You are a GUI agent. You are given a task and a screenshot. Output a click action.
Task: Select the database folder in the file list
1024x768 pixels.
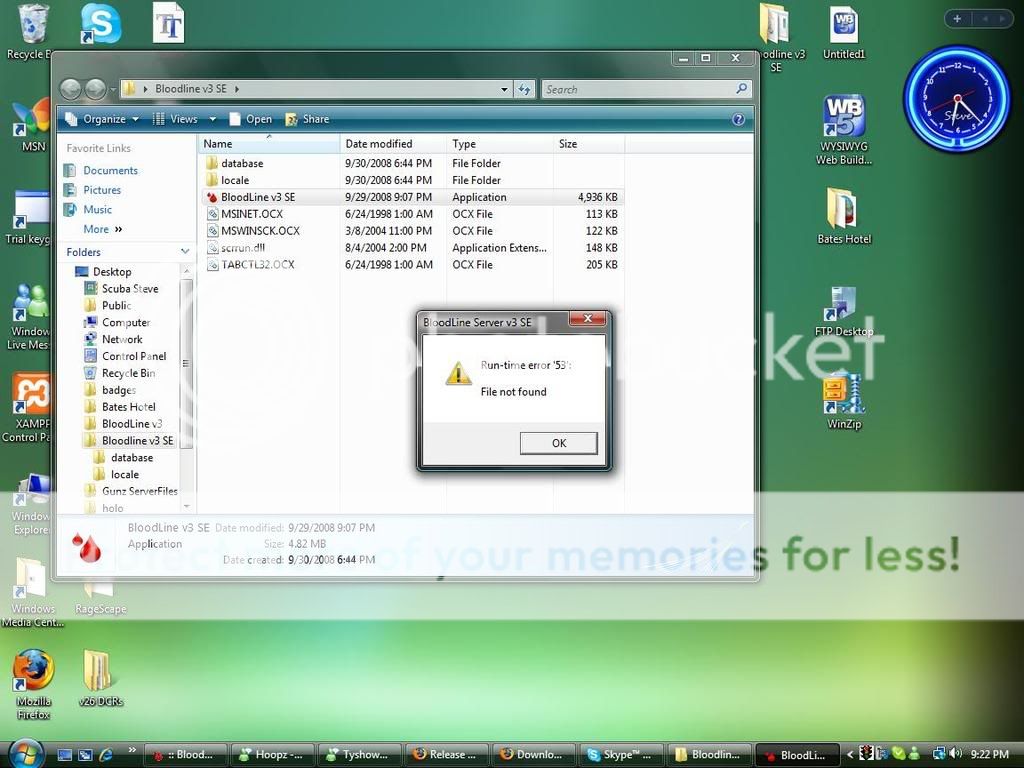[x=411, y=163]
